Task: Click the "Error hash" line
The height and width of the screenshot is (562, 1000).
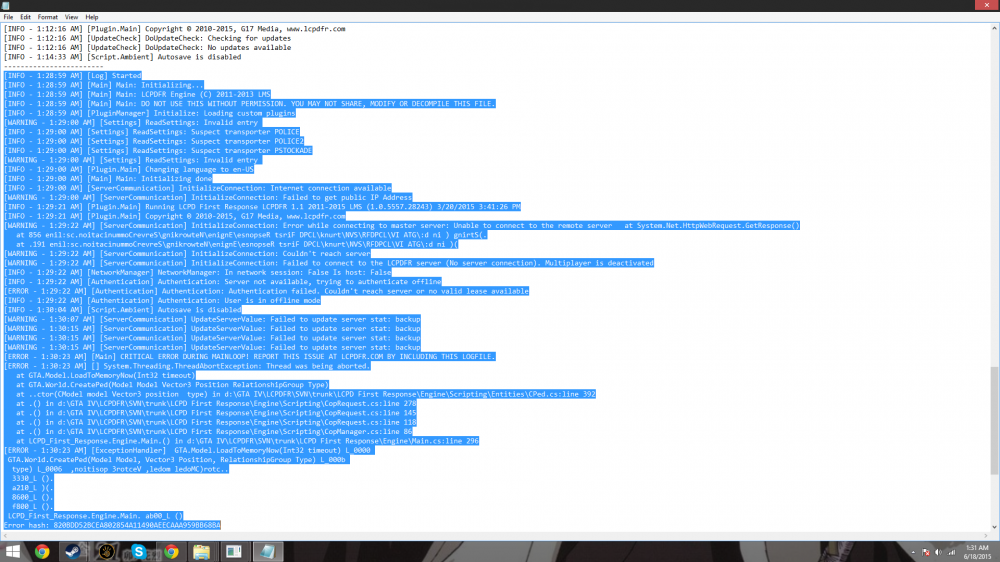Action: 112,525
